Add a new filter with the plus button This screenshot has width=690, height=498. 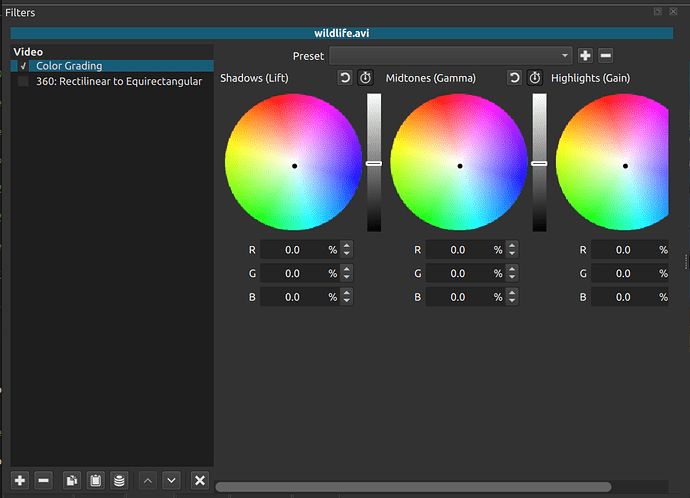(x=20, y=481)
